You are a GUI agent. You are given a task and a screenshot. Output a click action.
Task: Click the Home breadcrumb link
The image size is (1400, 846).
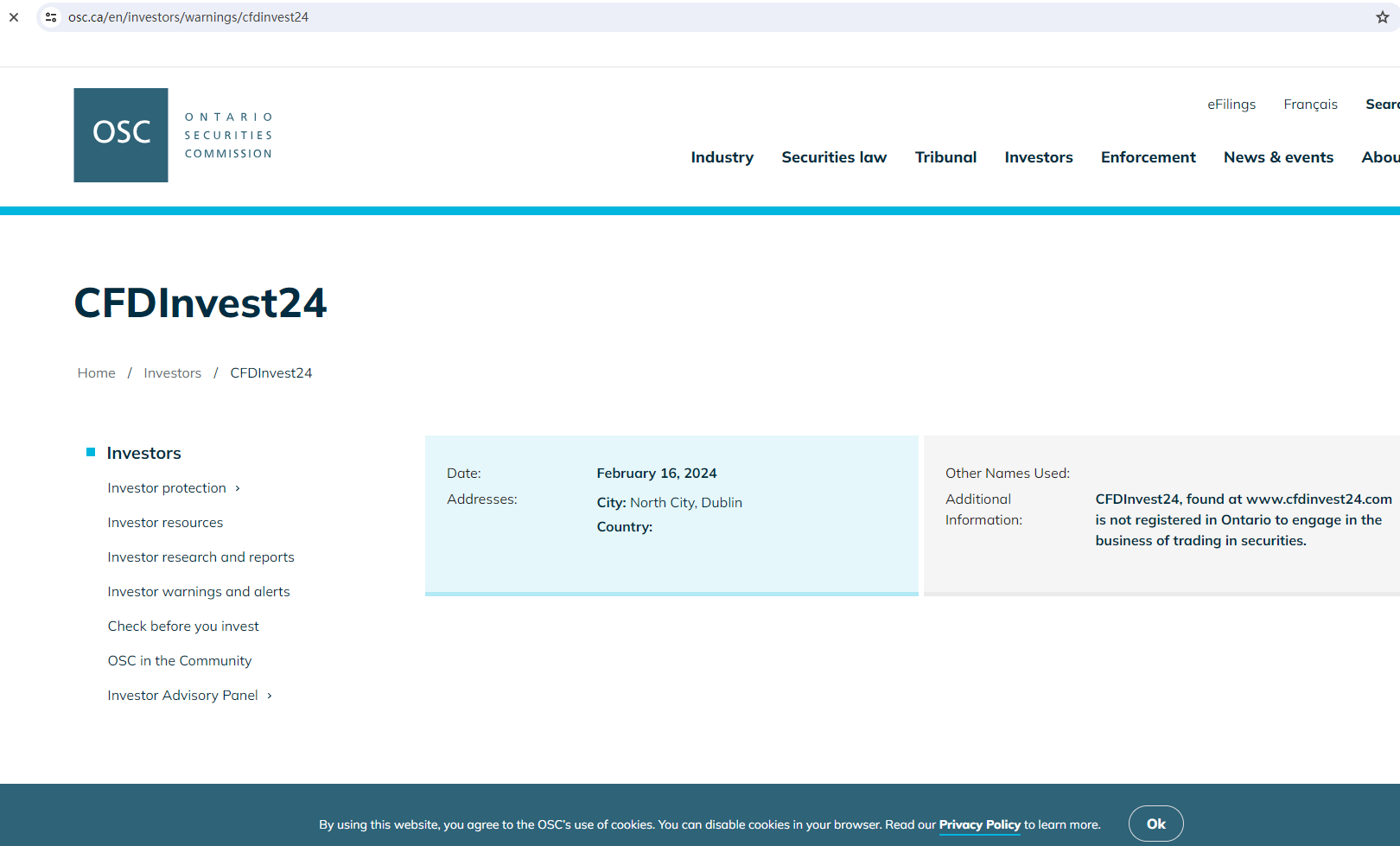coord(96,373)
